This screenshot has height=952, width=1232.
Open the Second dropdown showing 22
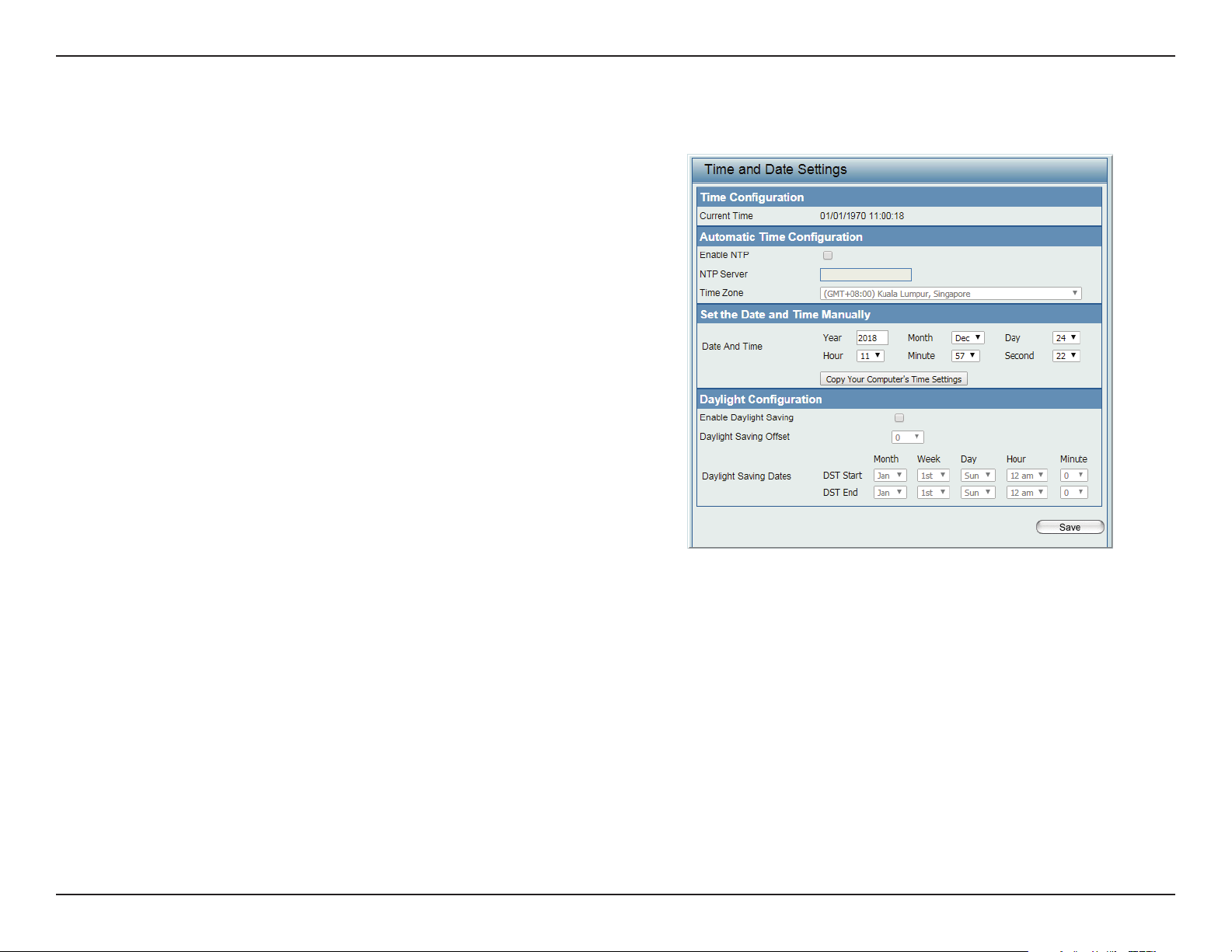click(x=1066, y=356)
